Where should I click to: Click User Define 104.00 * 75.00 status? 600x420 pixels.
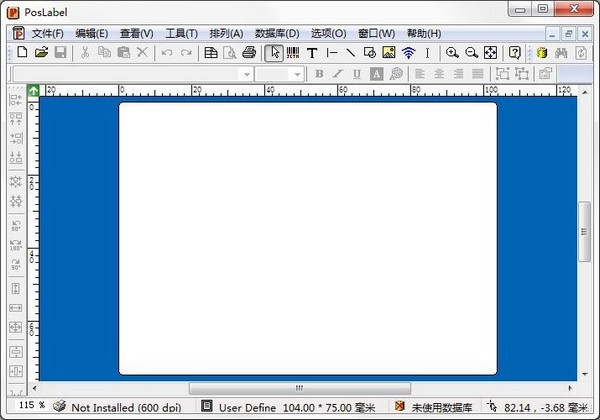(x=297, y=408)
